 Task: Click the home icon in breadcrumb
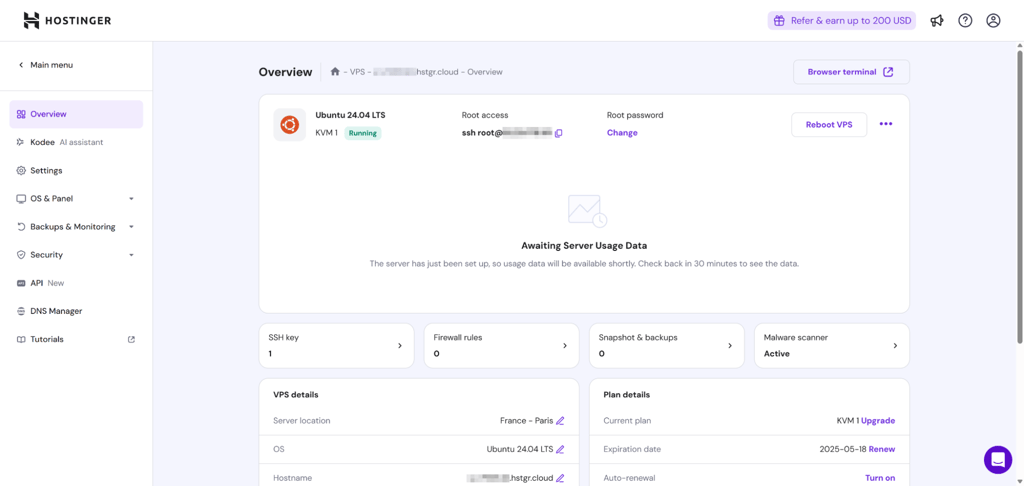click(335, 72)
